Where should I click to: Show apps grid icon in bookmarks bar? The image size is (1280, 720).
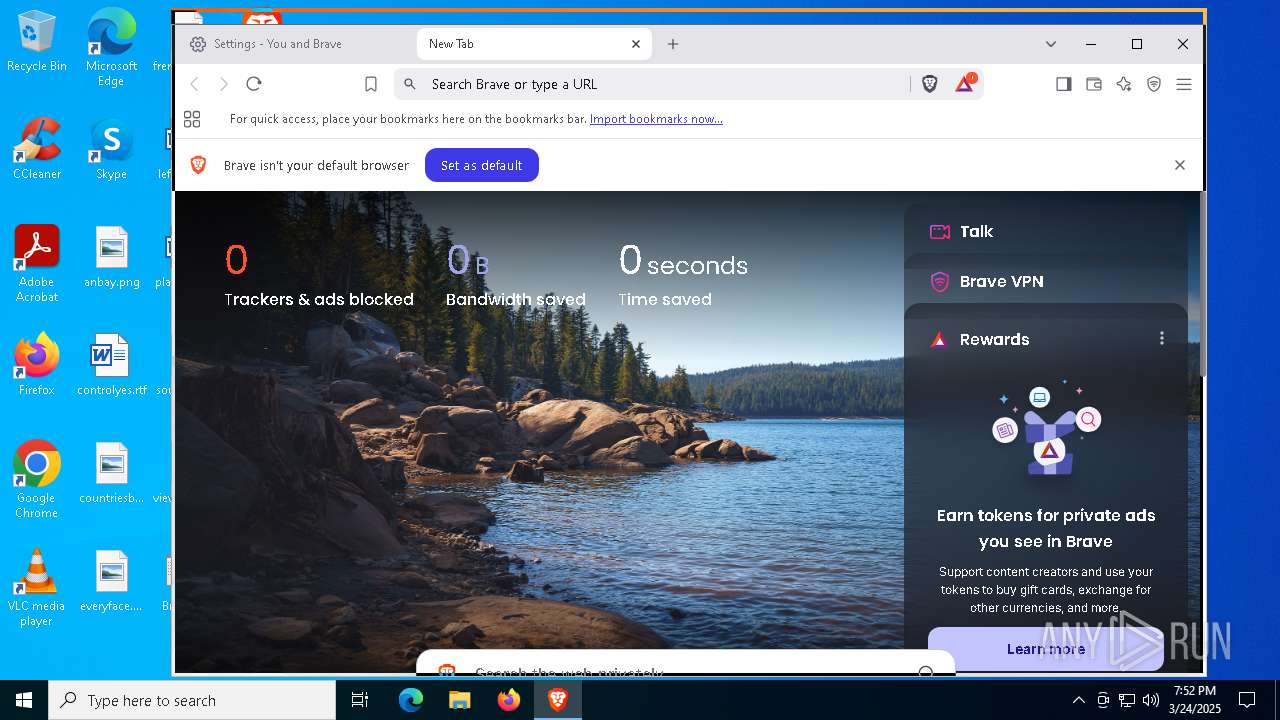pyautogui.click(x=192, y=119)
